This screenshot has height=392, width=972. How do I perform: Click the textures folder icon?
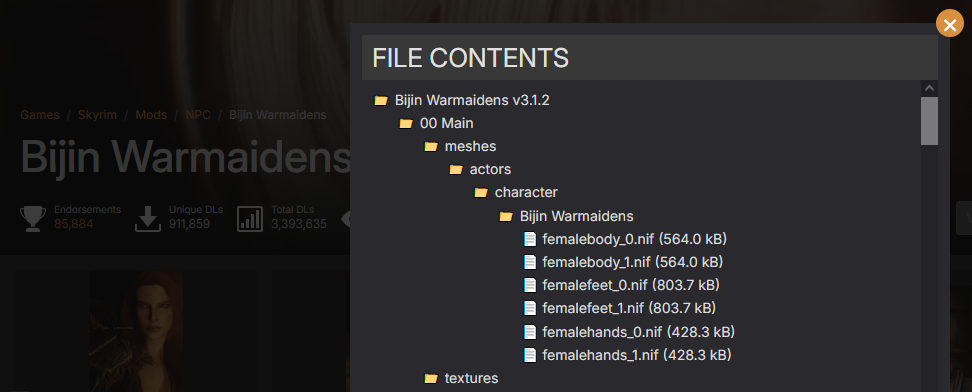pyautogui.click(x=431, y=378)
